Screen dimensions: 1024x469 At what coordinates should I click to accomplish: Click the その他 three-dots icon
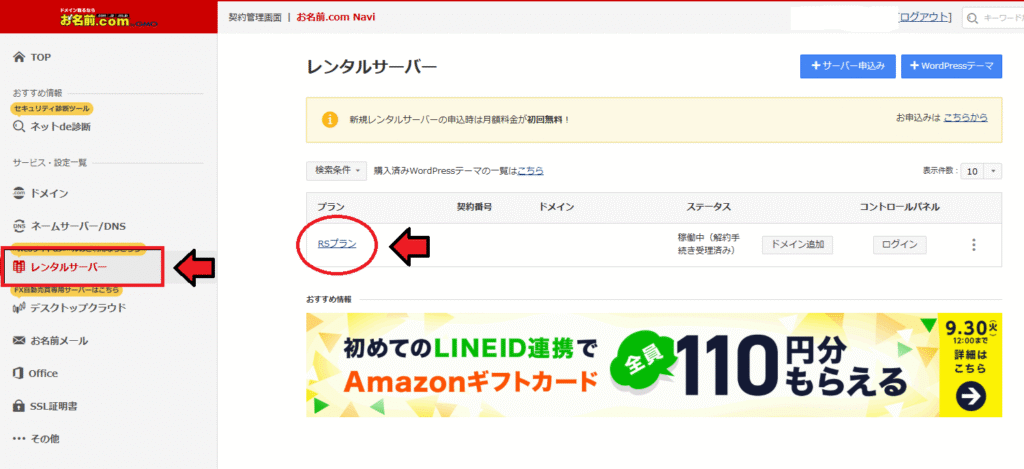tap(19, 439)
